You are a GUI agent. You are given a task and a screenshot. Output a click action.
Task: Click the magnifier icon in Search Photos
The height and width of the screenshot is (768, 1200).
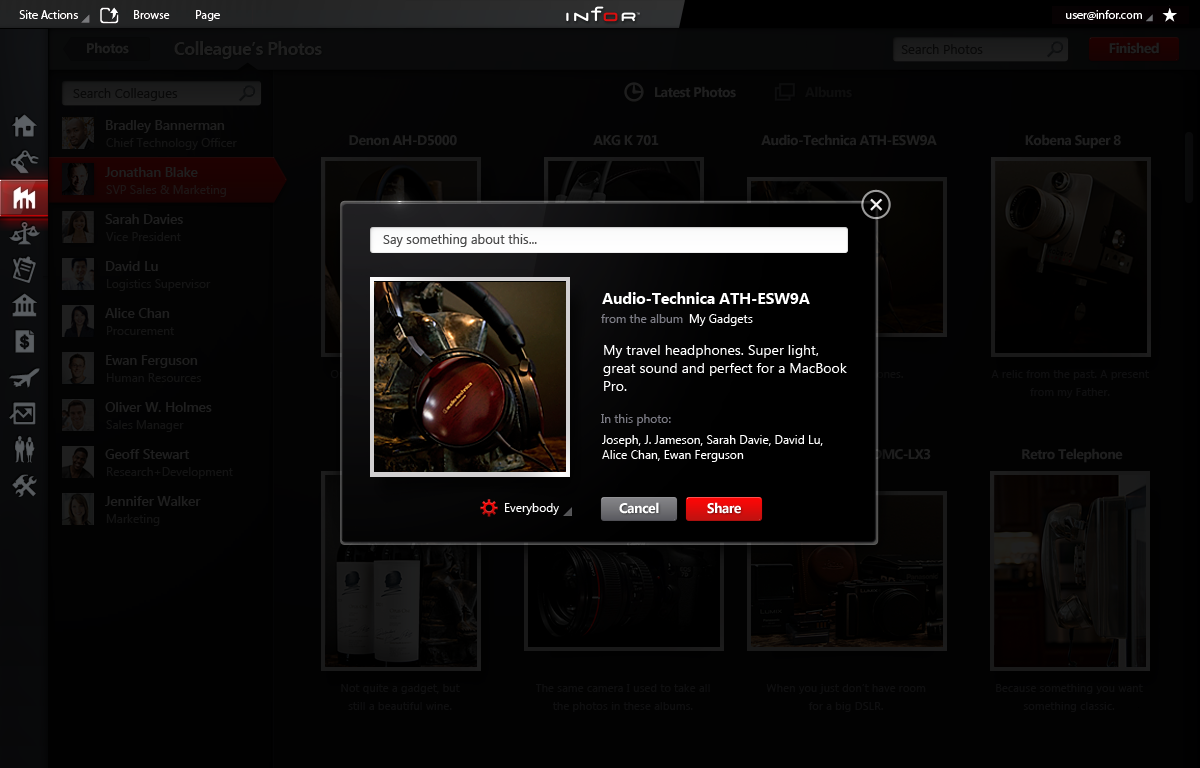click(1055, 49)
